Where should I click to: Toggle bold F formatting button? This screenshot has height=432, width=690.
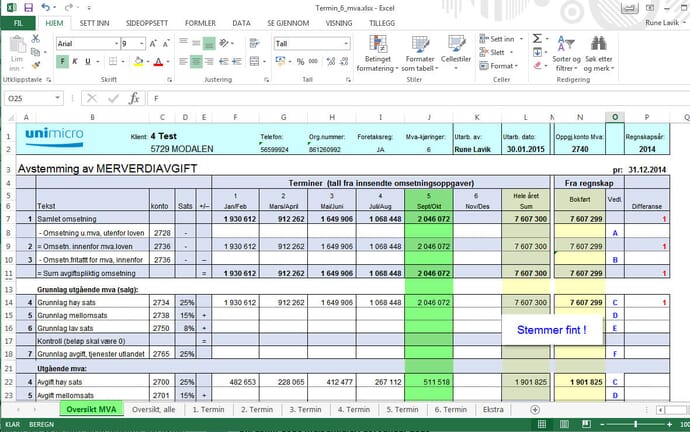pyautogui.click(x=62, y=61)
